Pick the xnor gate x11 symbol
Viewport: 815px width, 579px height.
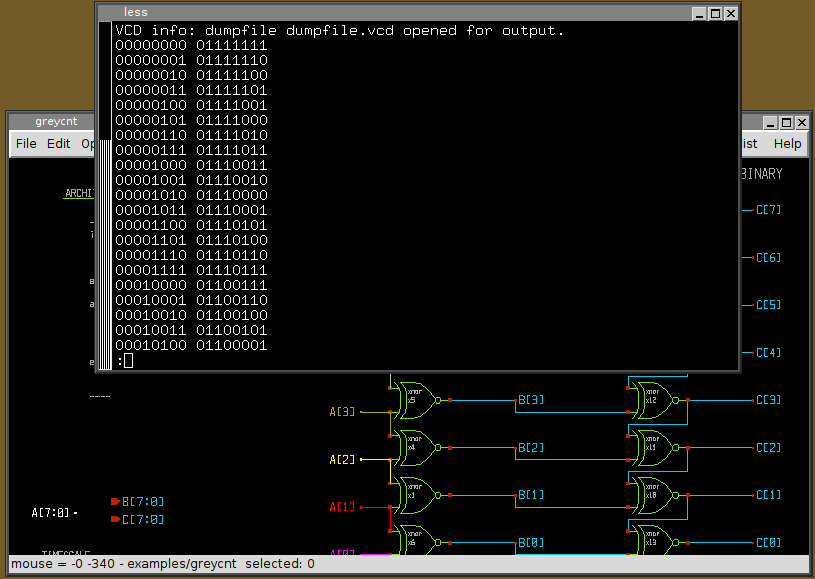tap(655, 448)
